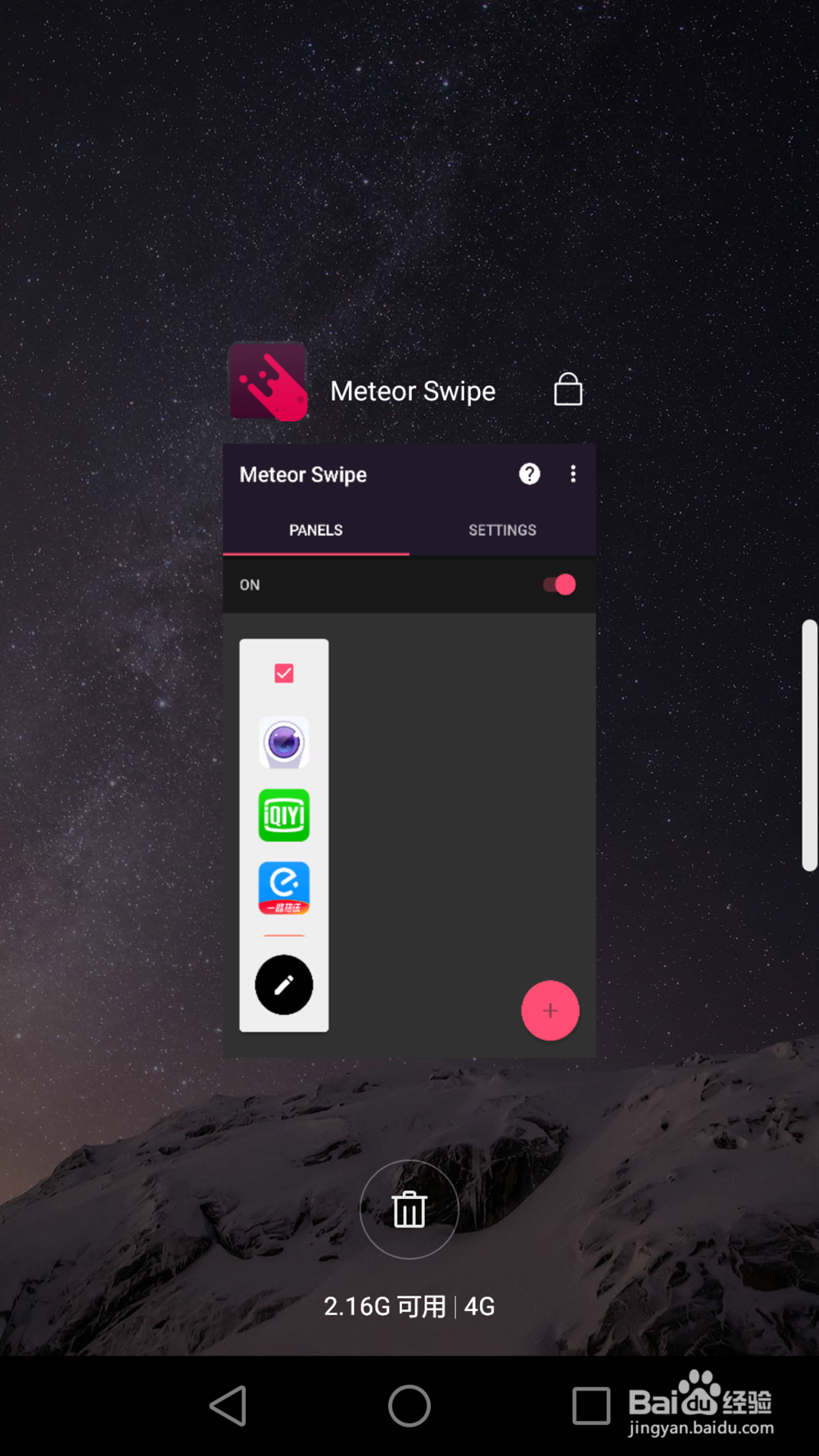The image size is (819, 1456).
Task: Open the Meteor Swipe app preview thumbnail
Action: click(409, 751)
